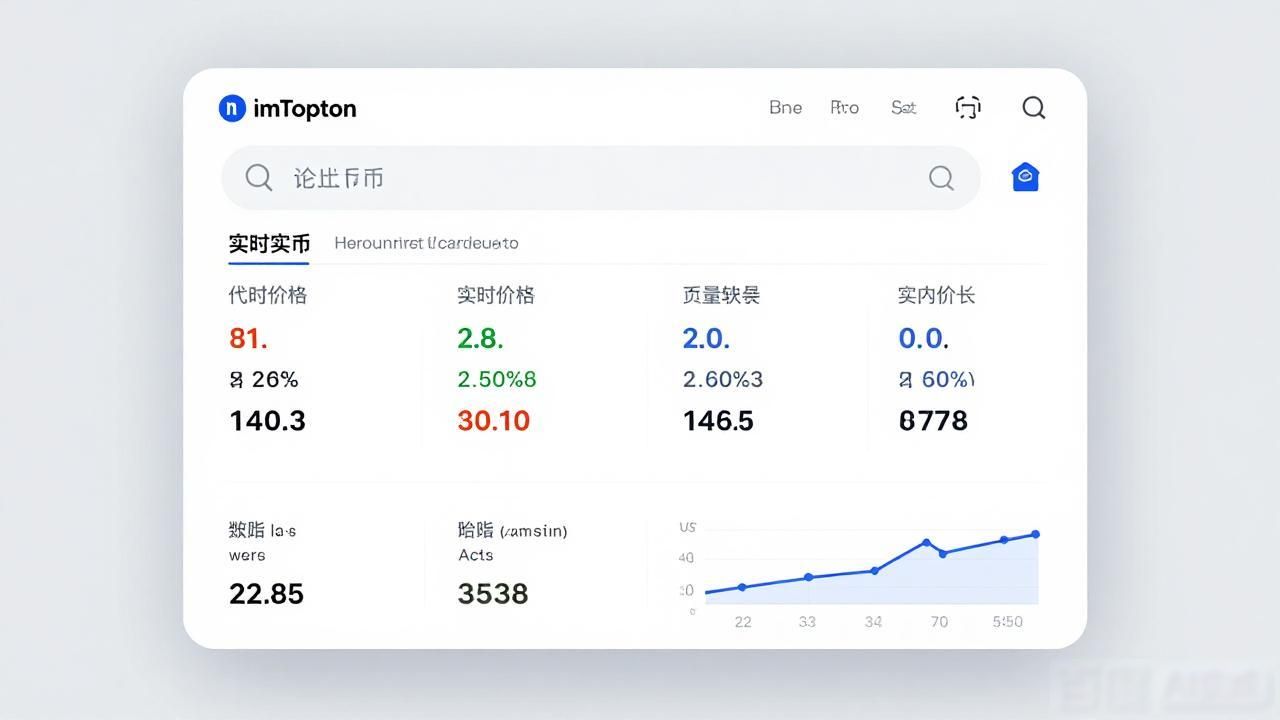Click the green 2.8. price value

[480, 338]
